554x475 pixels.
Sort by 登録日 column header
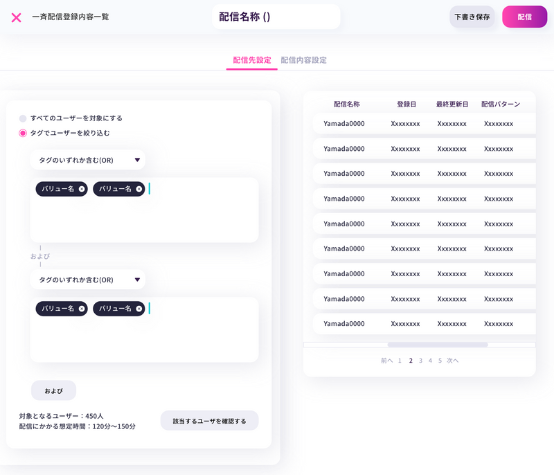coord(406,104)
